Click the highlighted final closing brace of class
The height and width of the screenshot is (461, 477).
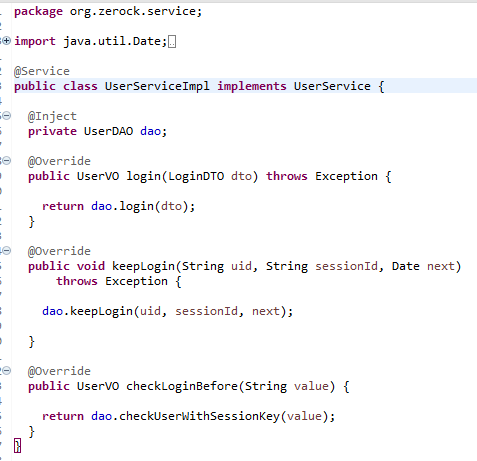tap(17, 446)
